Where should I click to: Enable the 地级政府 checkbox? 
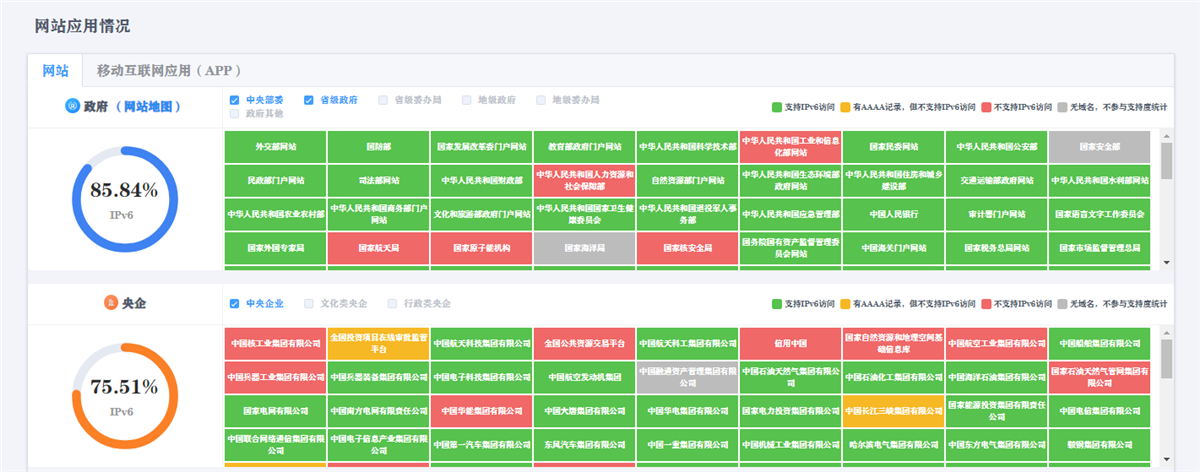pos(466,100)
